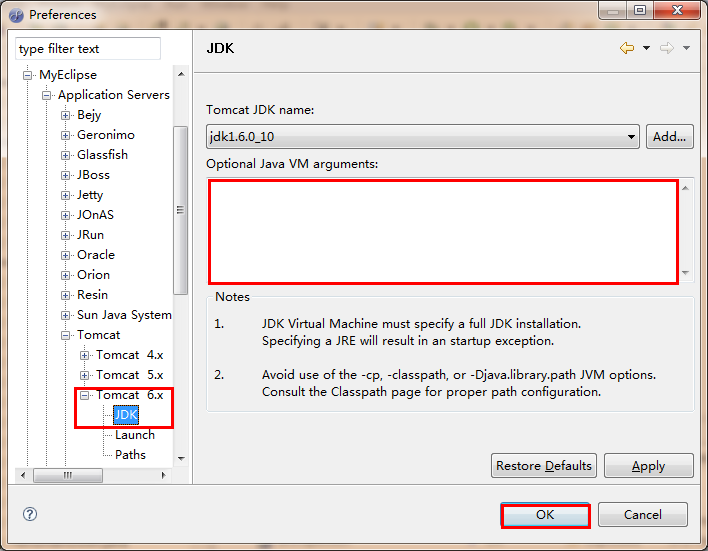Image resolution: width=708 pixels, height=551 pixels.
Task: Click VM arguments scroll down arrow
Action: 685,272
